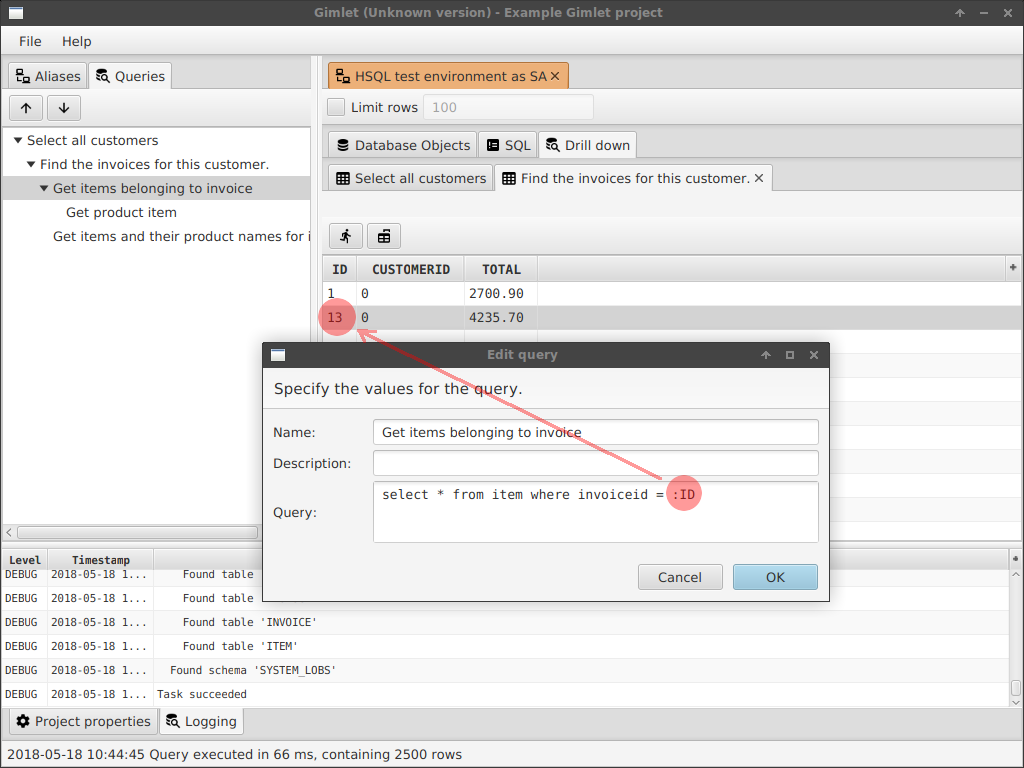The height and width of the screenshot is (768, 1024).
Task: Move selected query down with arrow button
Action: pos(63,108)
